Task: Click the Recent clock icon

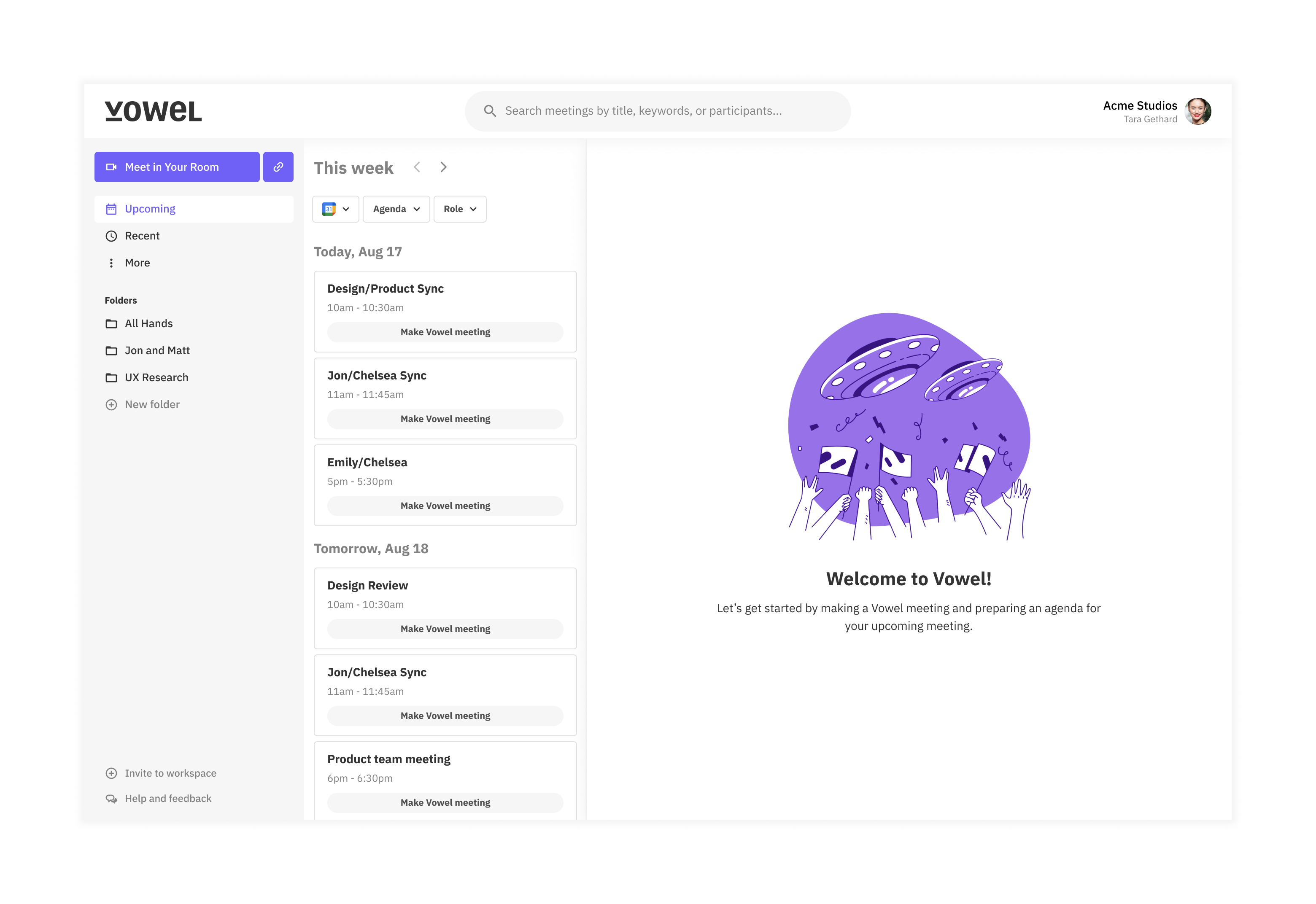Action: tap(112, 236)
